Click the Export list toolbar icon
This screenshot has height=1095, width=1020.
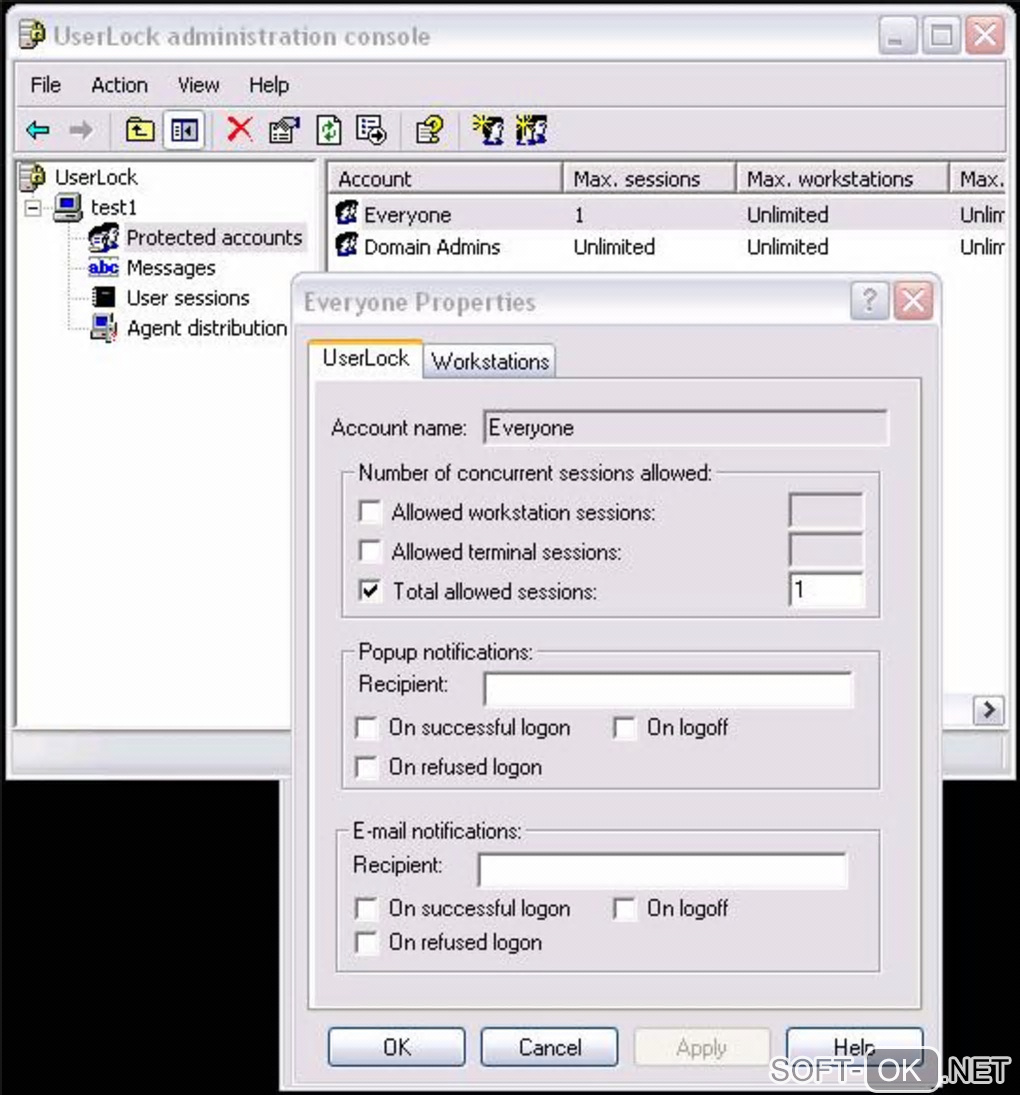pyautogui.click(x=371, y=130)
